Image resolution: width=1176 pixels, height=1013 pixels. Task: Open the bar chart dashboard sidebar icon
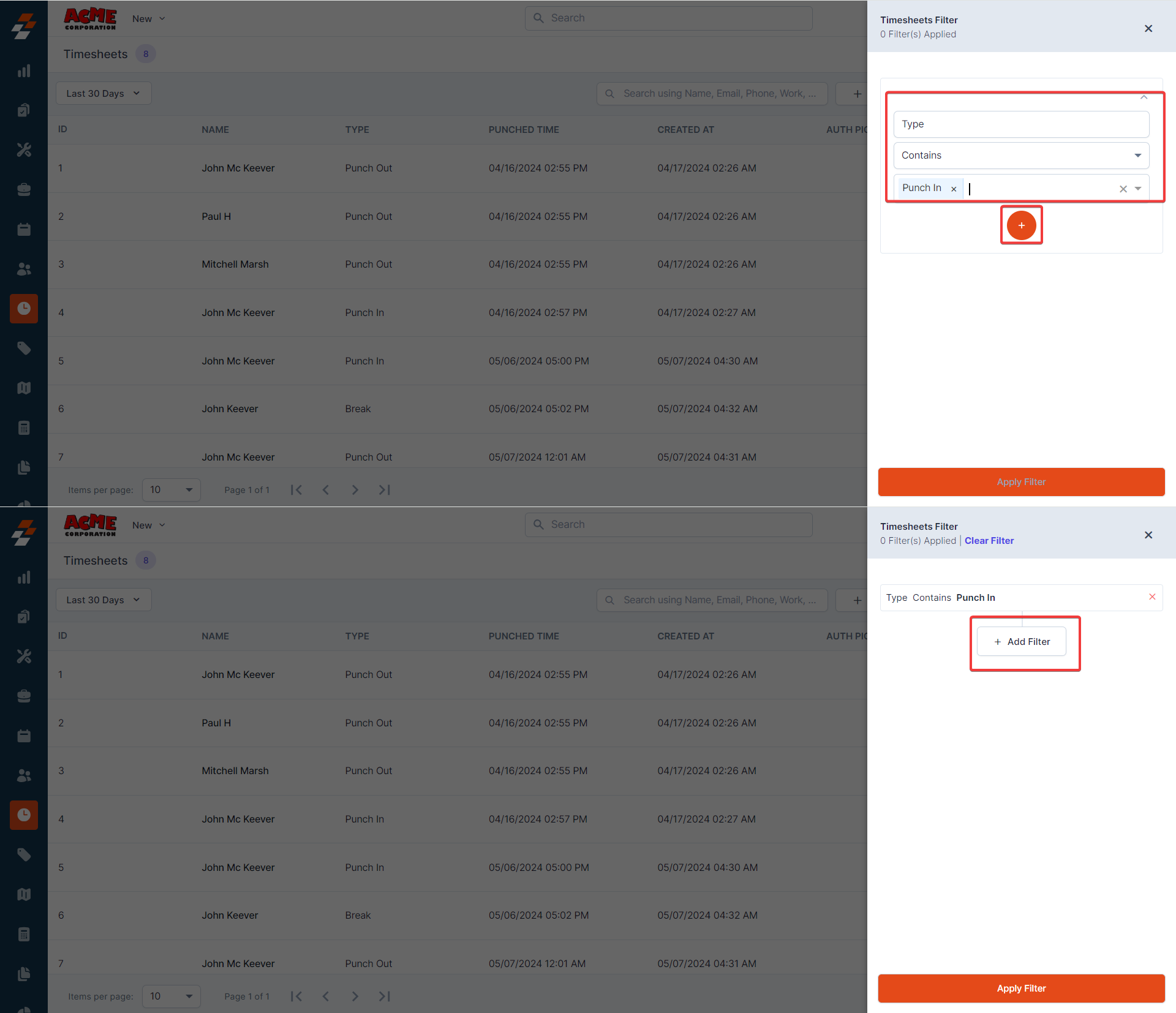[24, 71]
